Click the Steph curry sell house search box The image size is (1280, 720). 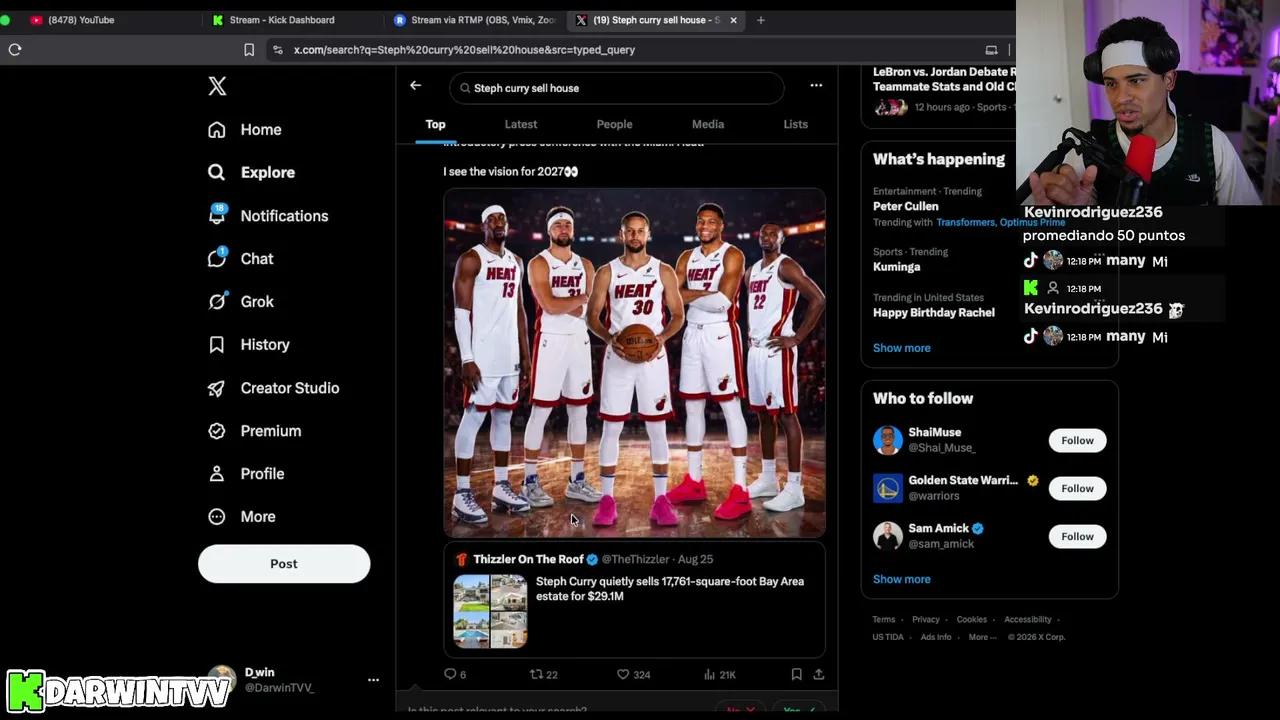click(616, 88)
